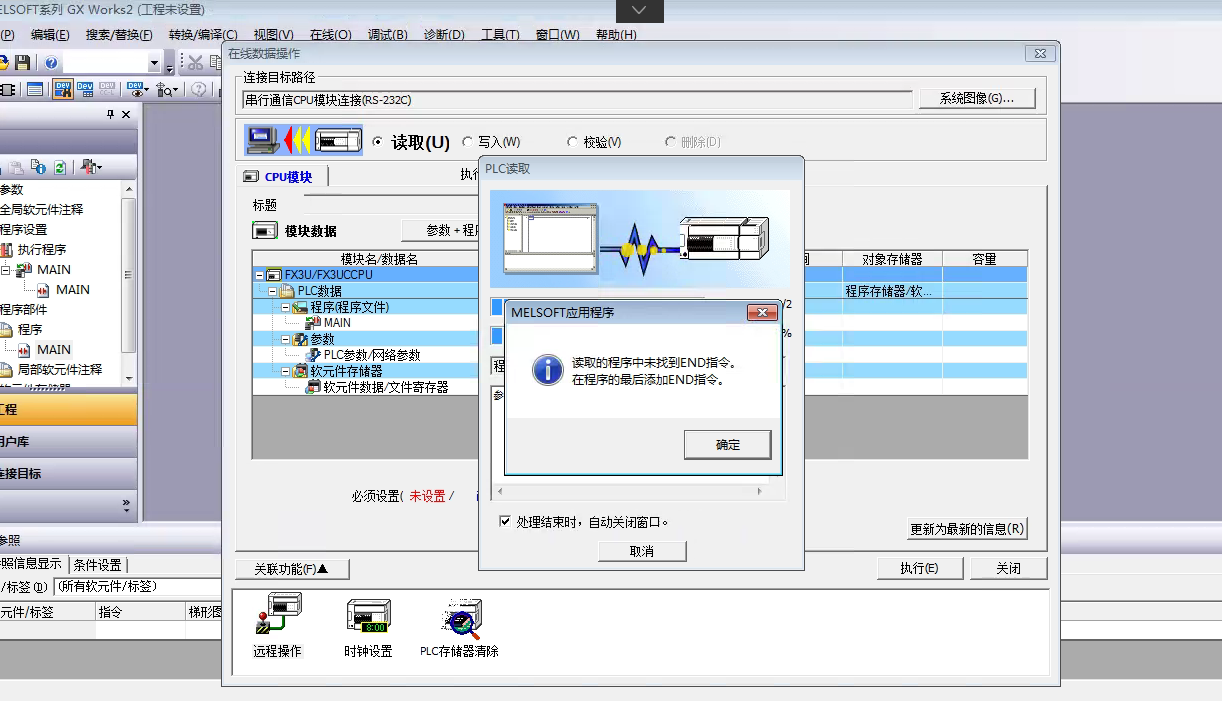
Task: Click the save floppy disk toolbar icon
Action: pos(21,63)
